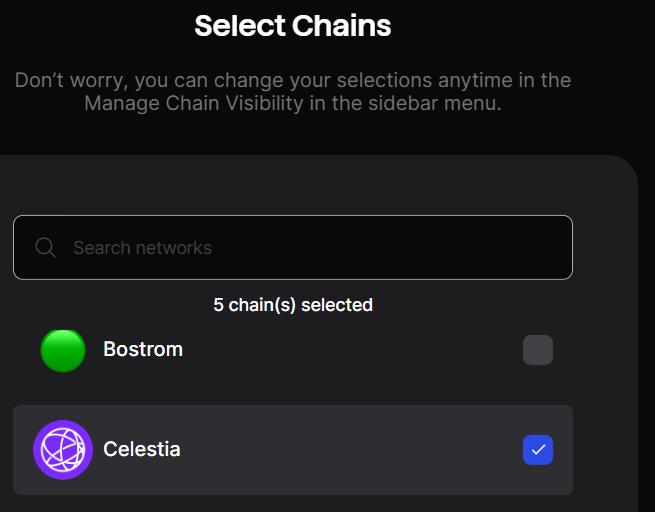Click the right end of the search field
The width and height of the screenshot is (655, 512).
click(x=543, y=247)
